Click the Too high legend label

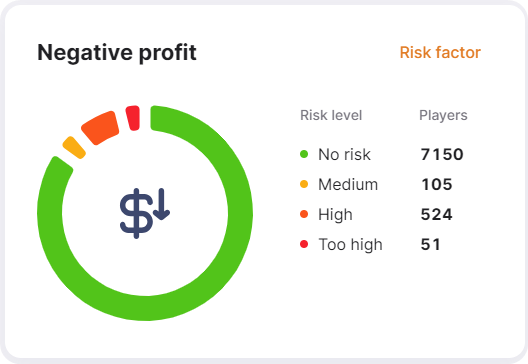click(351, 245)
